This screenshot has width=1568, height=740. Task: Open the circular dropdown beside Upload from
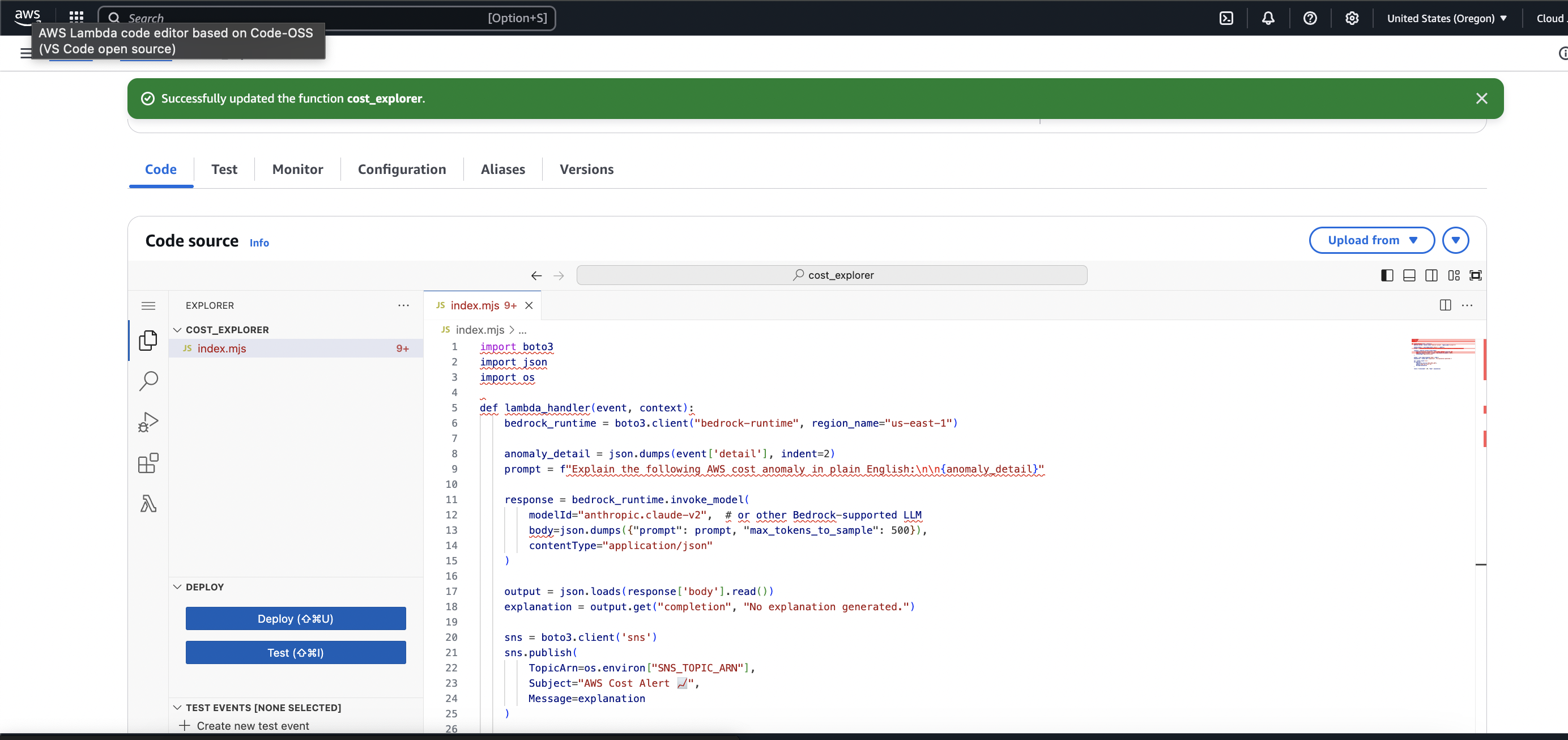pos(1455,241)
